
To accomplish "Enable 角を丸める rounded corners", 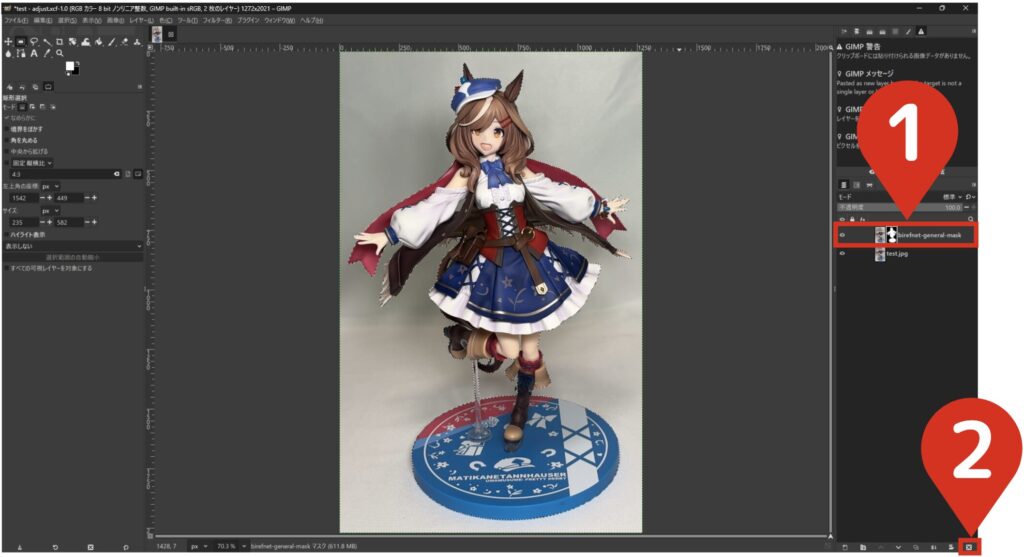I will tap(7, 140).
